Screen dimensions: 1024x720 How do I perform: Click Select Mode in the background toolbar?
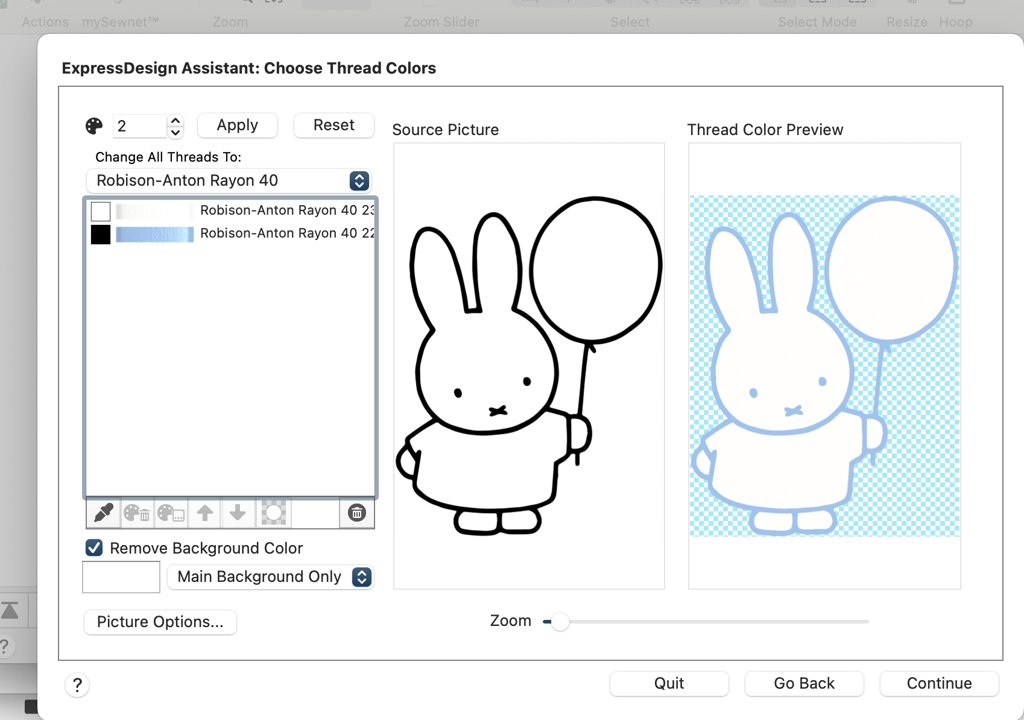[817, 22]
